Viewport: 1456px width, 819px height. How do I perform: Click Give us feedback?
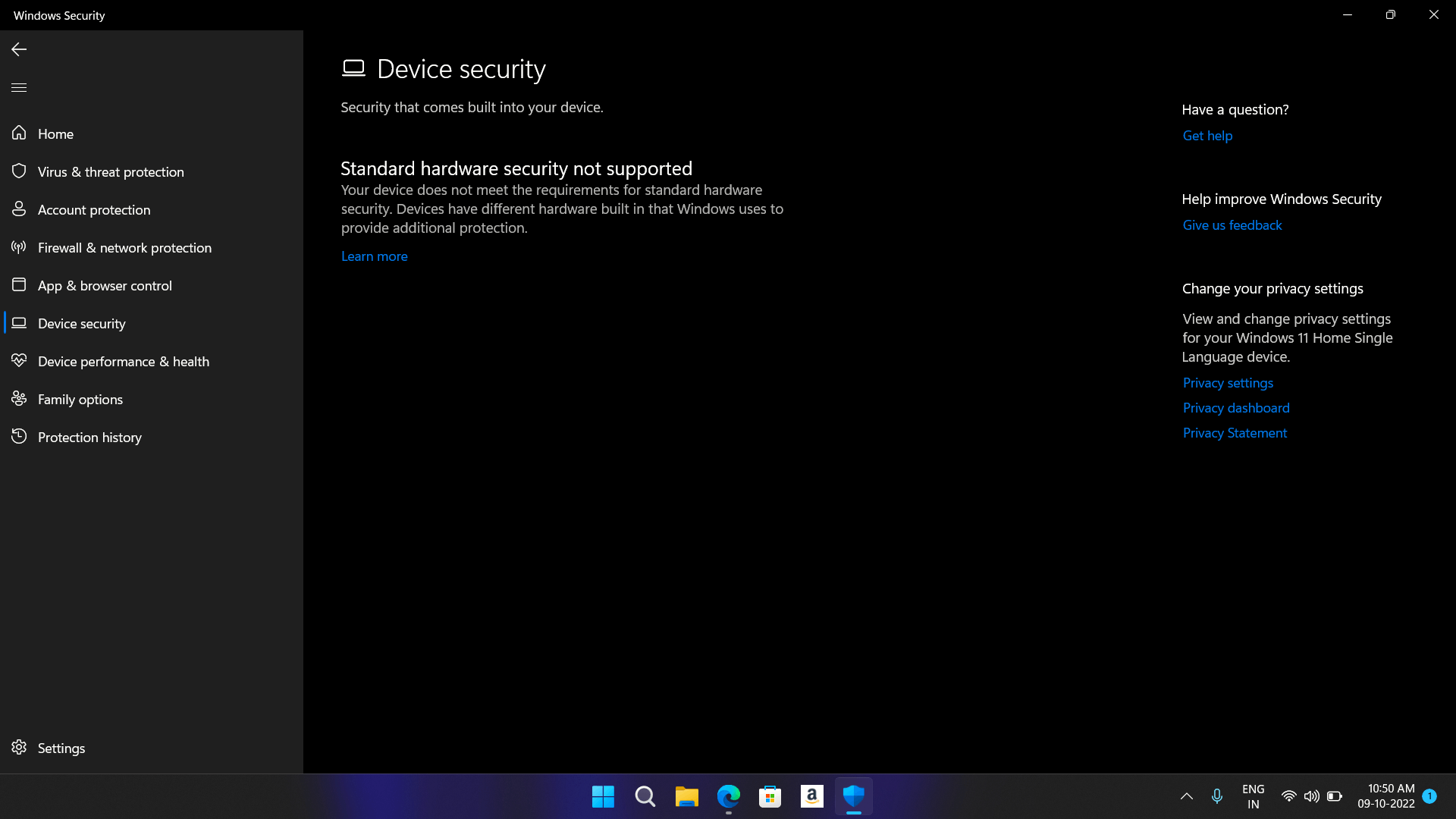(1232, 224)
